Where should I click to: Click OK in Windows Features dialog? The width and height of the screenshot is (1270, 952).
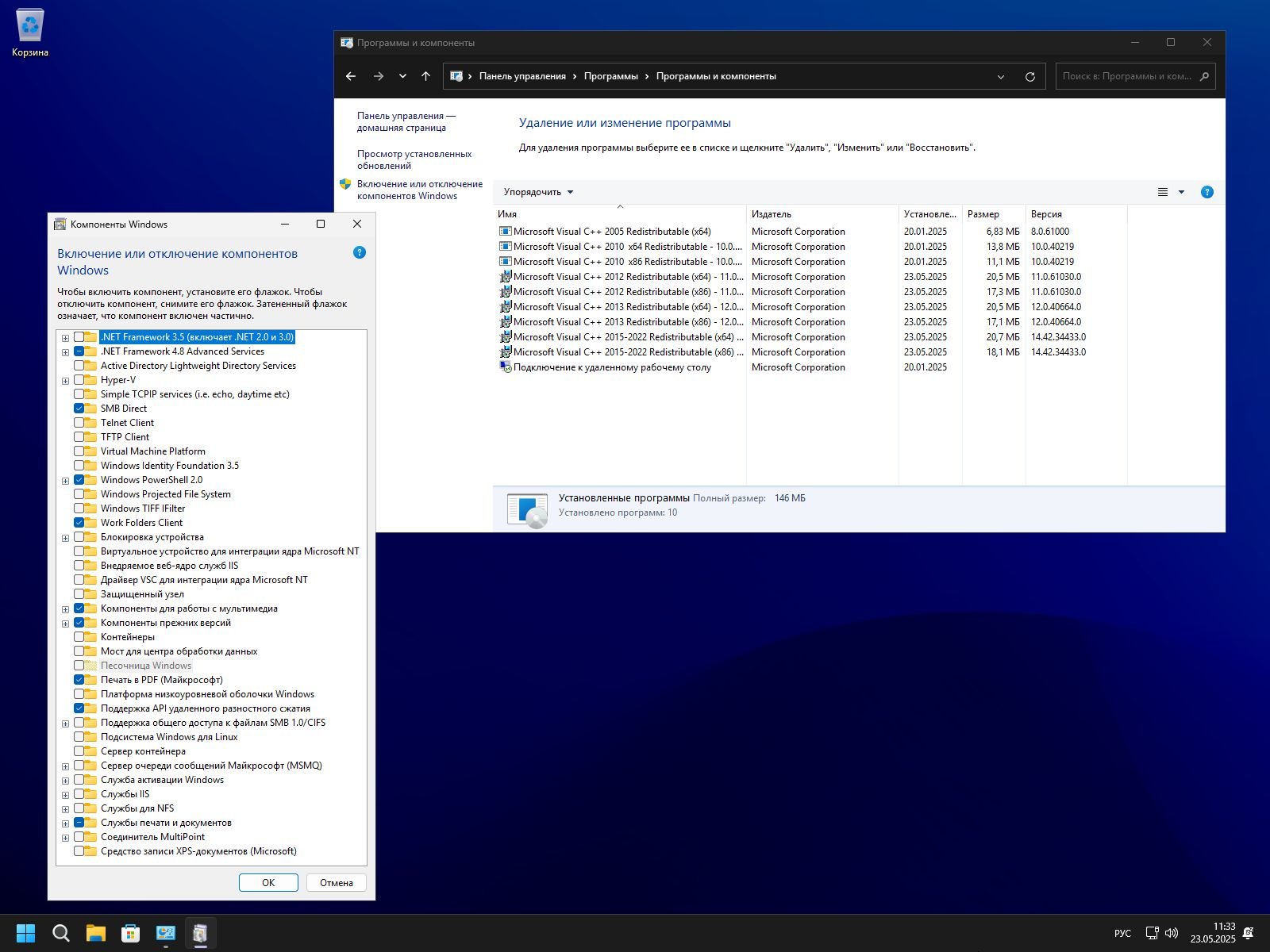[268, 883]
